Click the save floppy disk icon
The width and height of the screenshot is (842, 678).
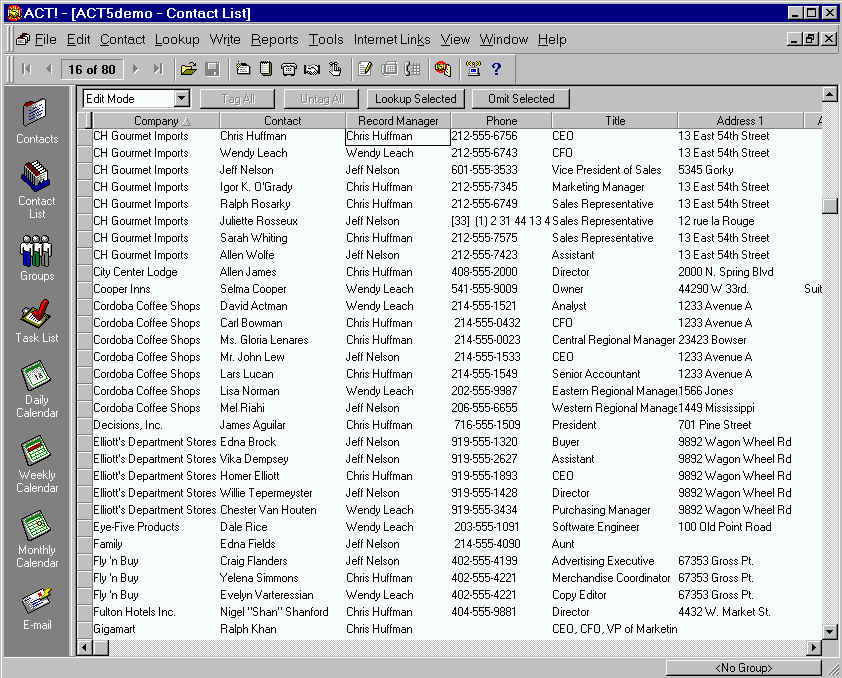click(x=212, y=69)
